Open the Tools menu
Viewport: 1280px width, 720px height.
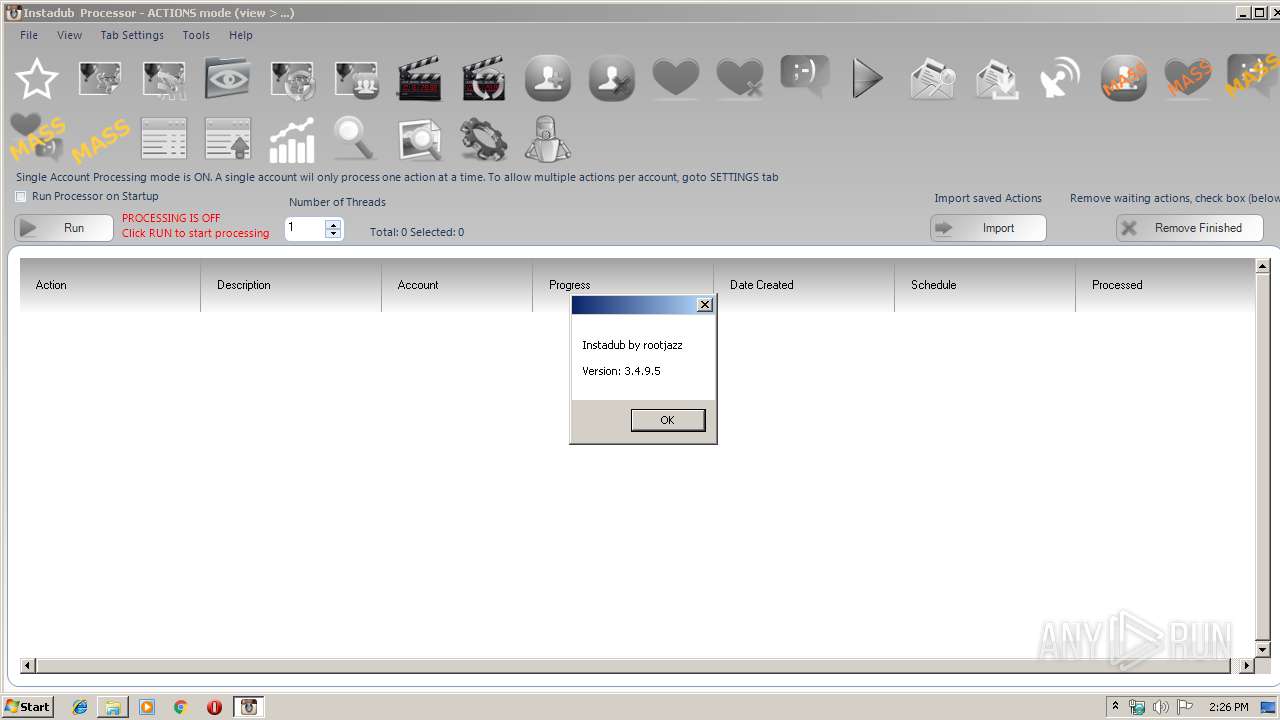click(x=196, y=35)
